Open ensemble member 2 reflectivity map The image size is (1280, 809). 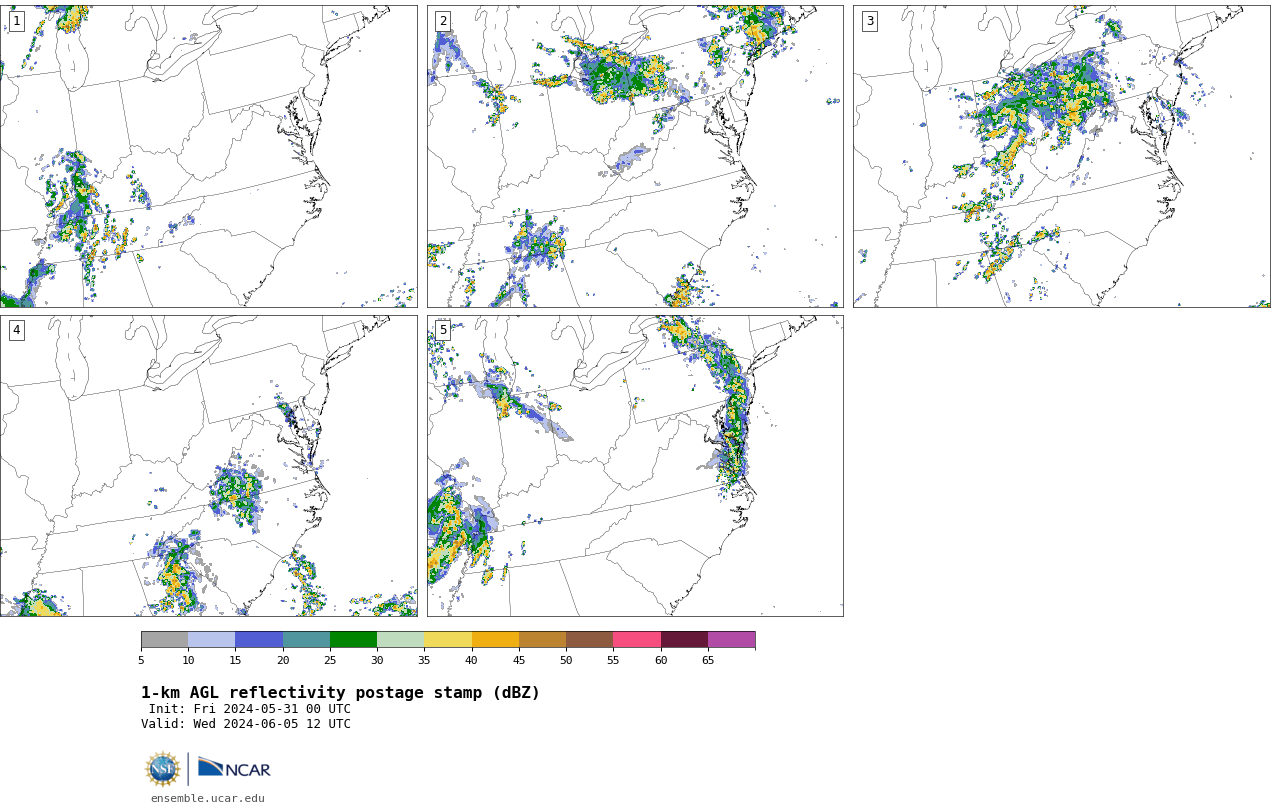(x=635, y=156)
